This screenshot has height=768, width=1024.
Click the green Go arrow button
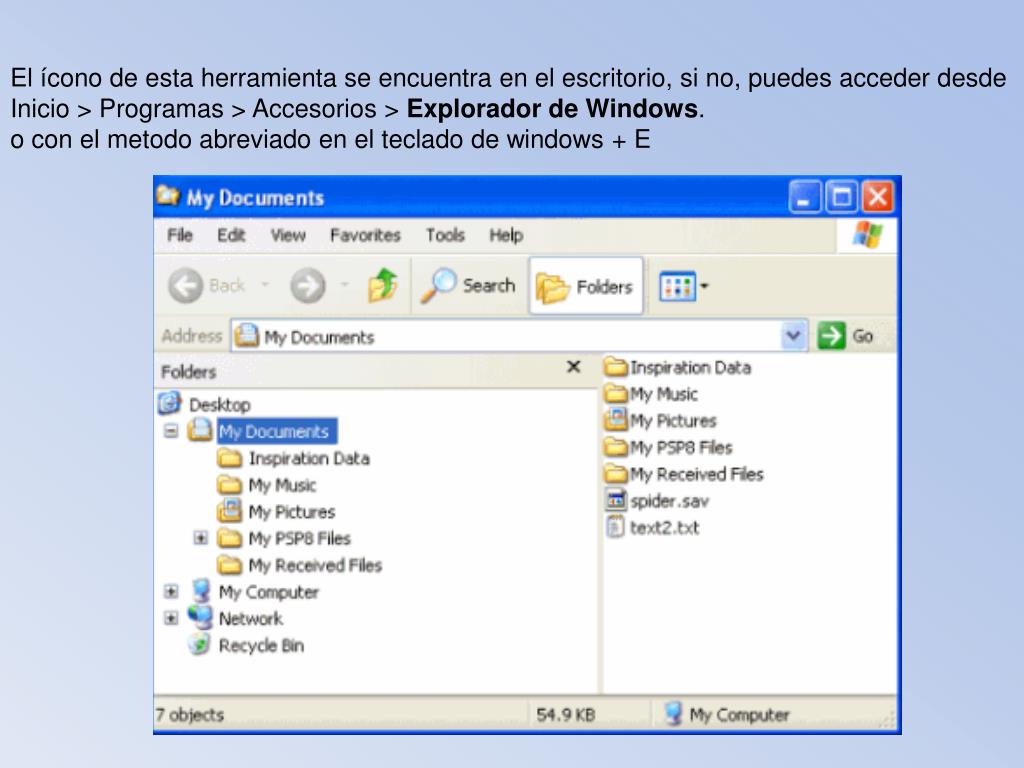[831, 336]
